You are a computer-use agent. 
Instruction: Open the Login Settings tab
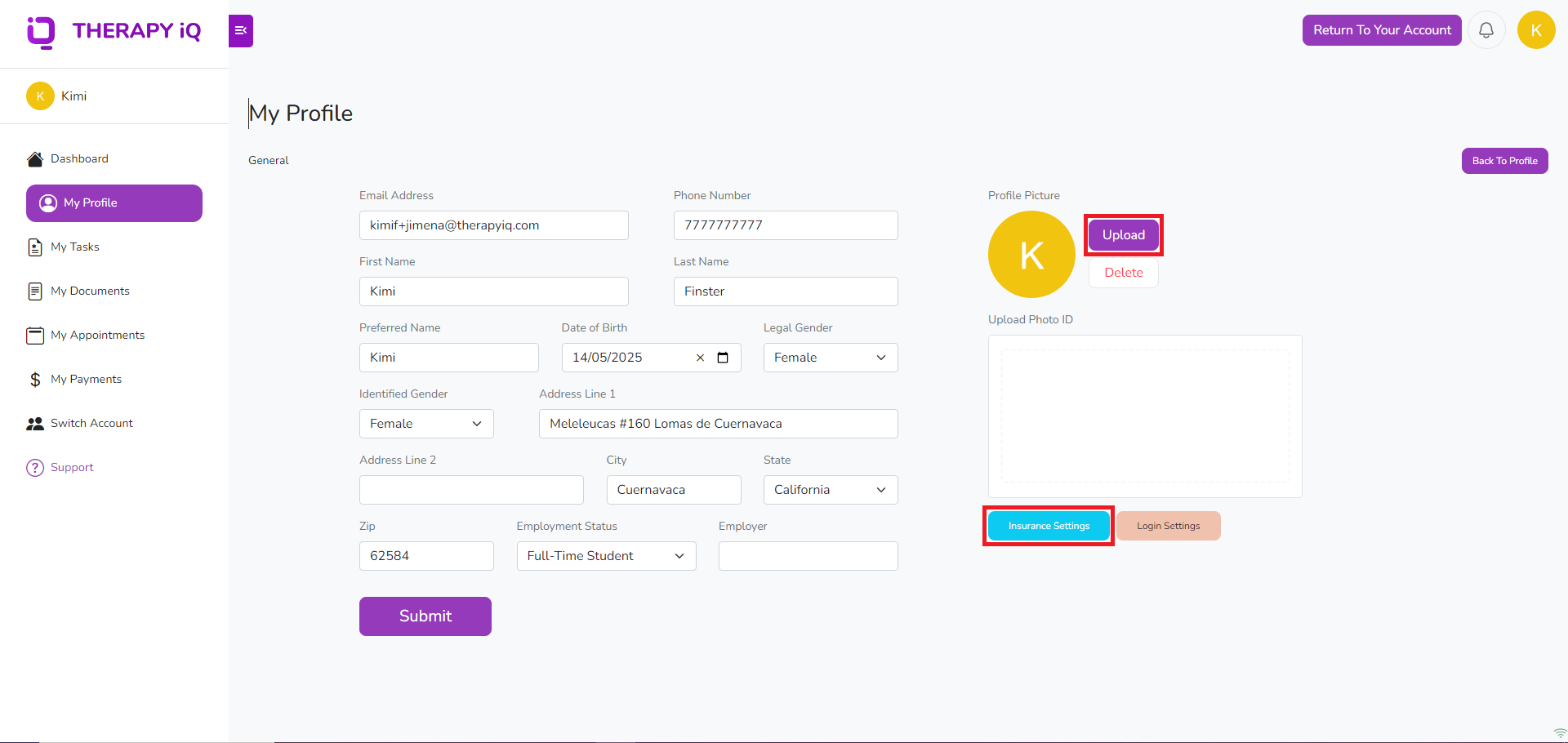point(1169,525)
